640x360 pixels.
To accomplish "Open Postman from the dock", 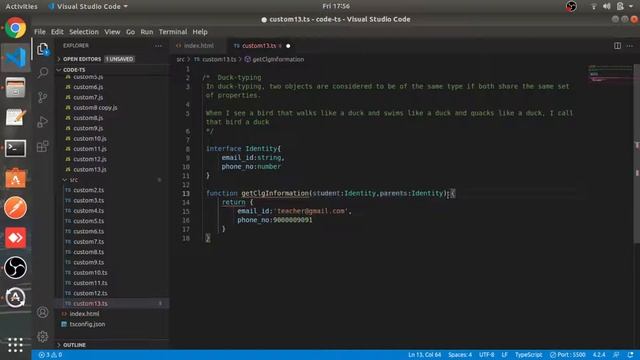I will click(16, 208).
